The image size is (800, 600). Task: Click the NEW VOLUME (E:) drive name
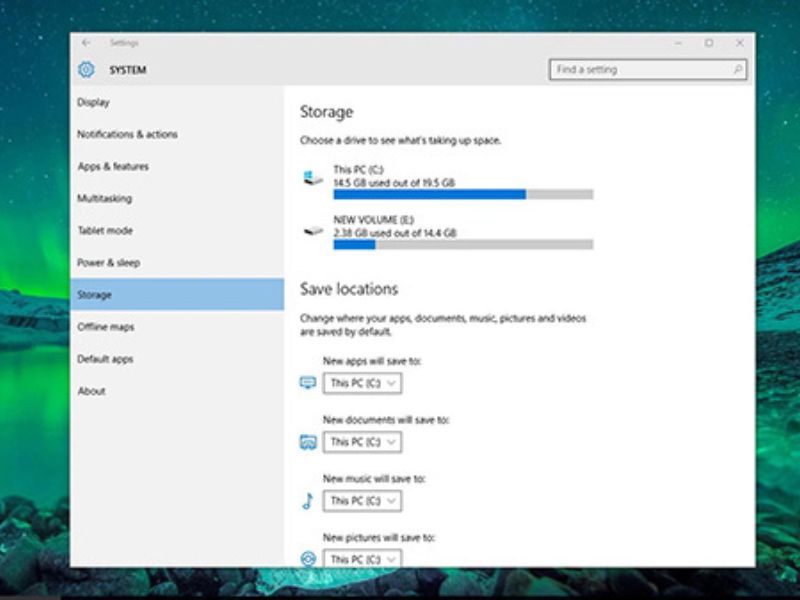pyautogui.click(x=373, y=220)
